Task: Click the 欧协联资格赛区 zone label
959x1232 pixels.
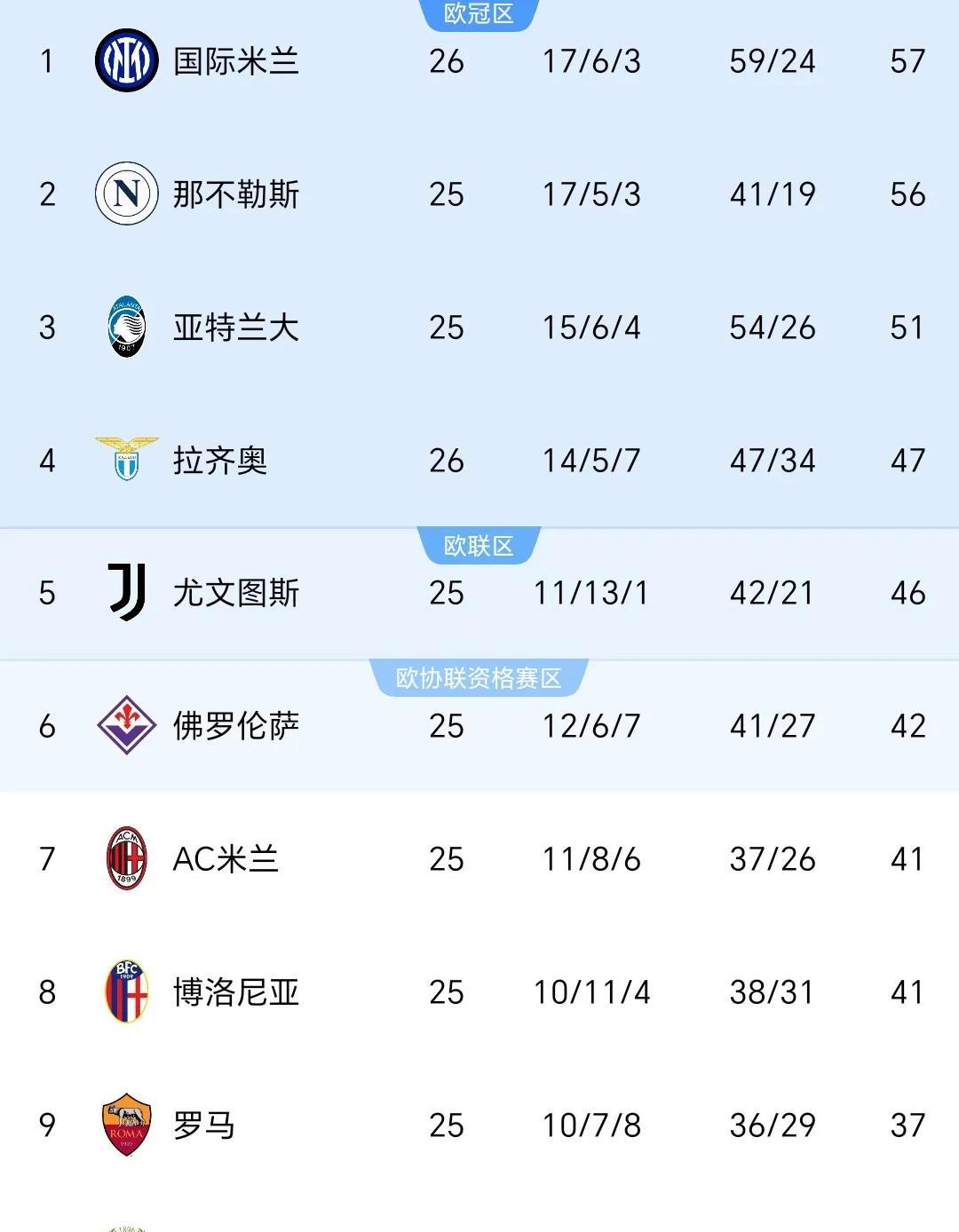Action: (x=479, y=678)
